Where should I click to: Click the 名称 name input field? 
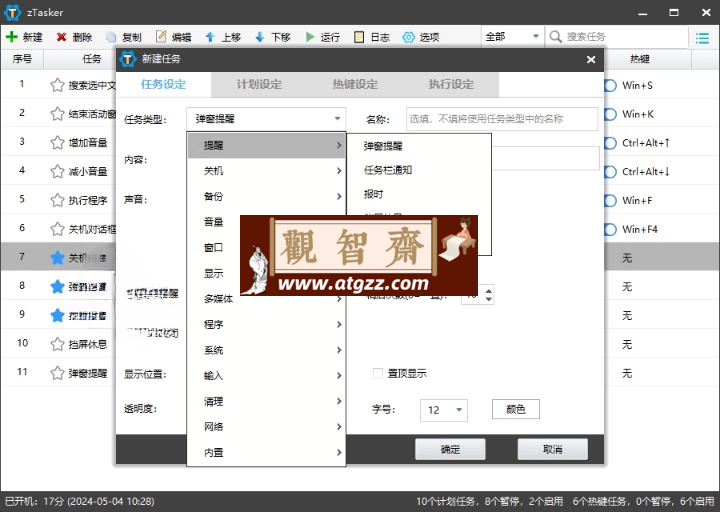pyautogui.click(x=502, y=119)
